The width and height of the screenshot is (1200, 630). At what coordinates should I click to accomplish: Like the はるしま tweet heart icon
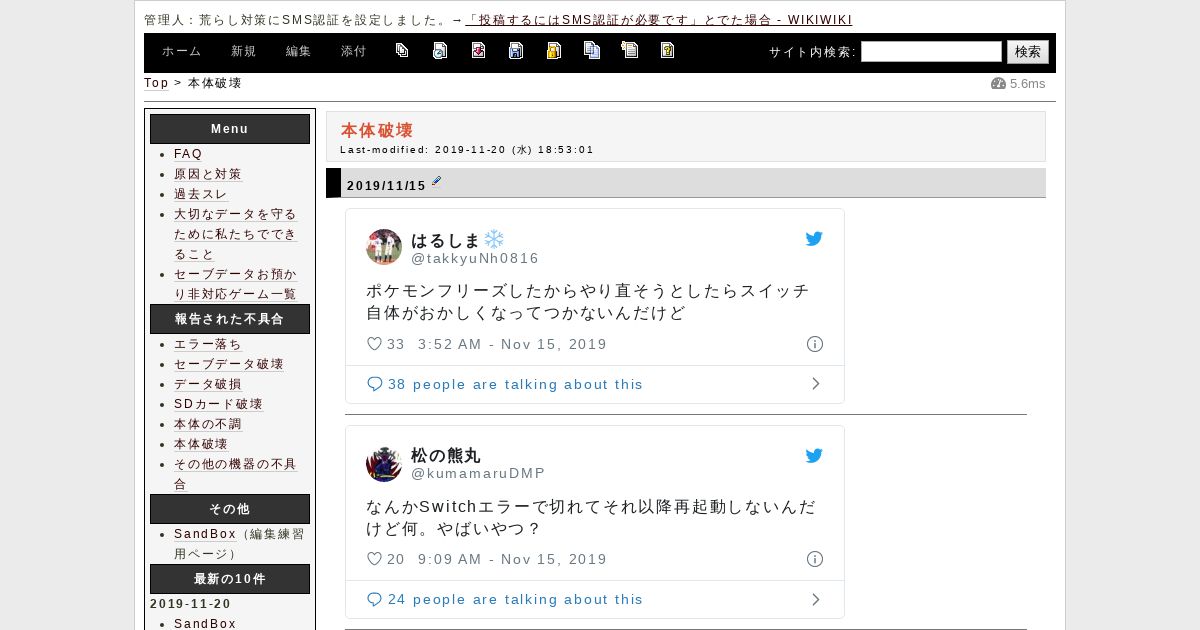pos(374,344)
